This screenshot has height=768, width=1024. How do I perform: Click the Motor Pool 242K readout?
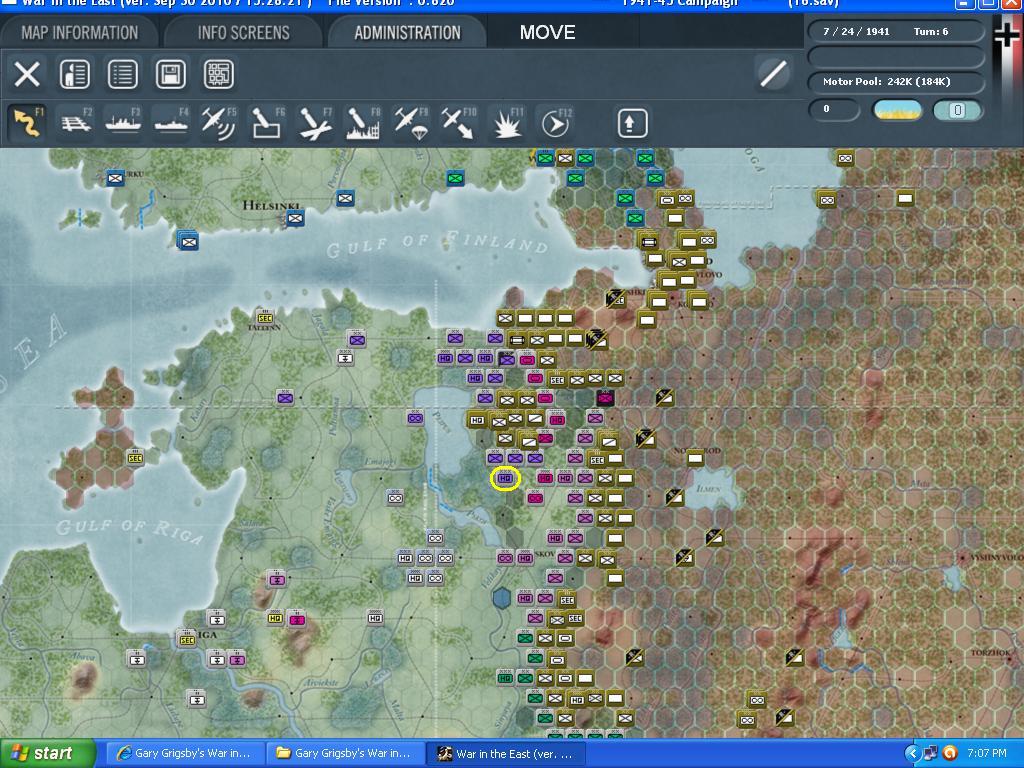[x=895, y=82]
